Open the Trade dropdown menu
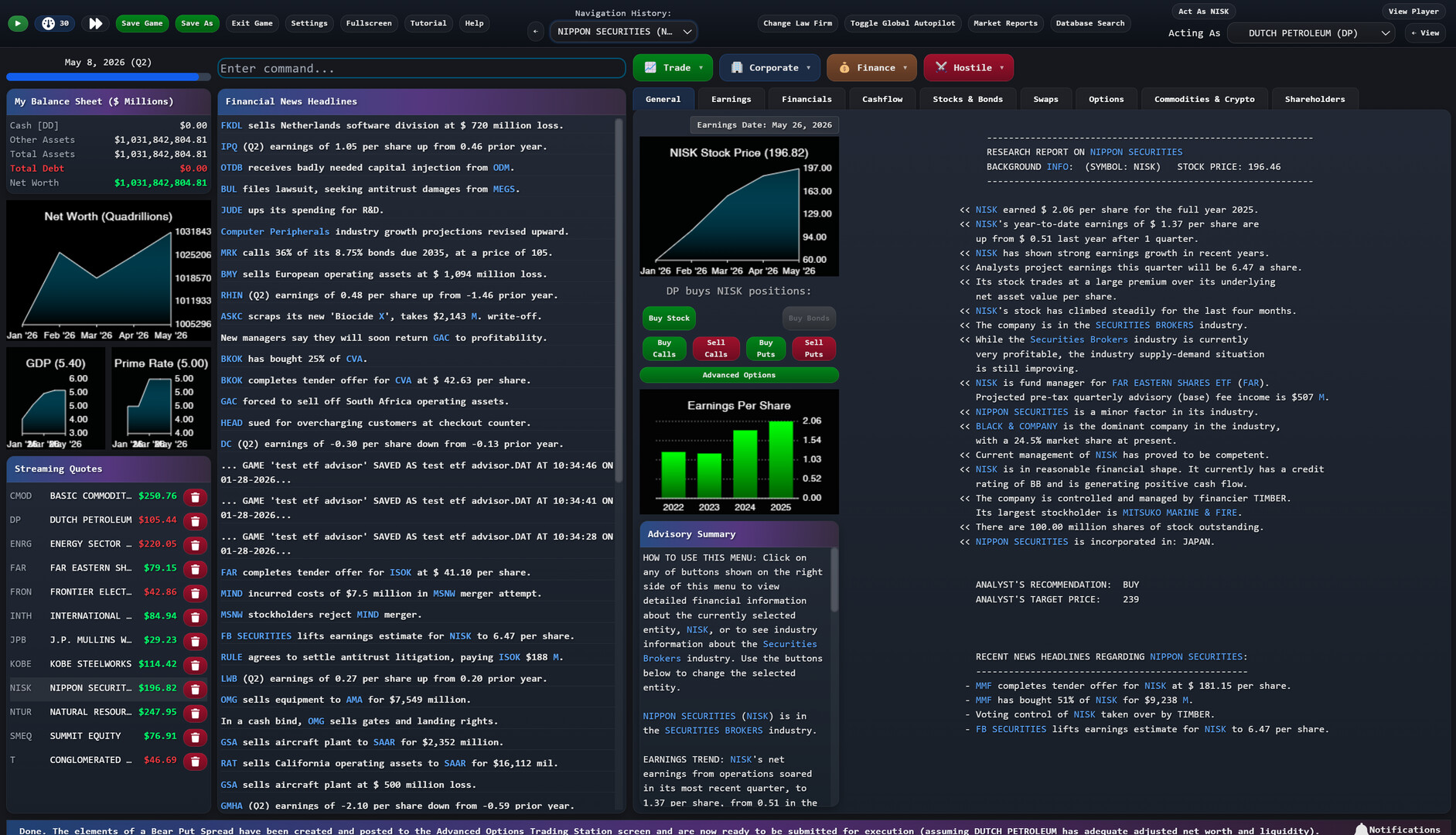Image resolution: width=1456 pixels, height=835 pixels. 673,68
